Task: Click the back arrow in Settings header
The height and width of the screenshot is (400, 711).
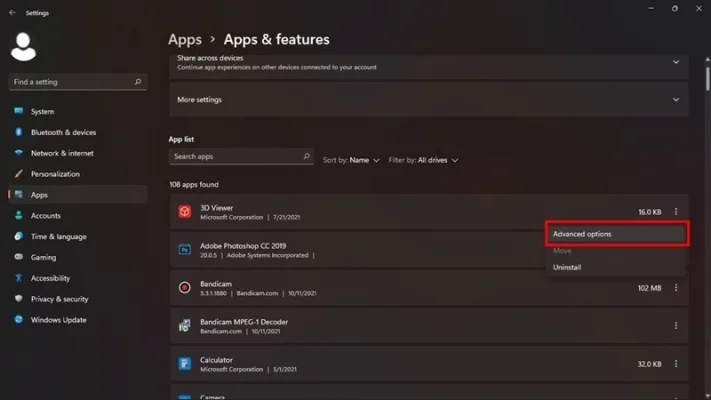Action: tap(12, 13)
